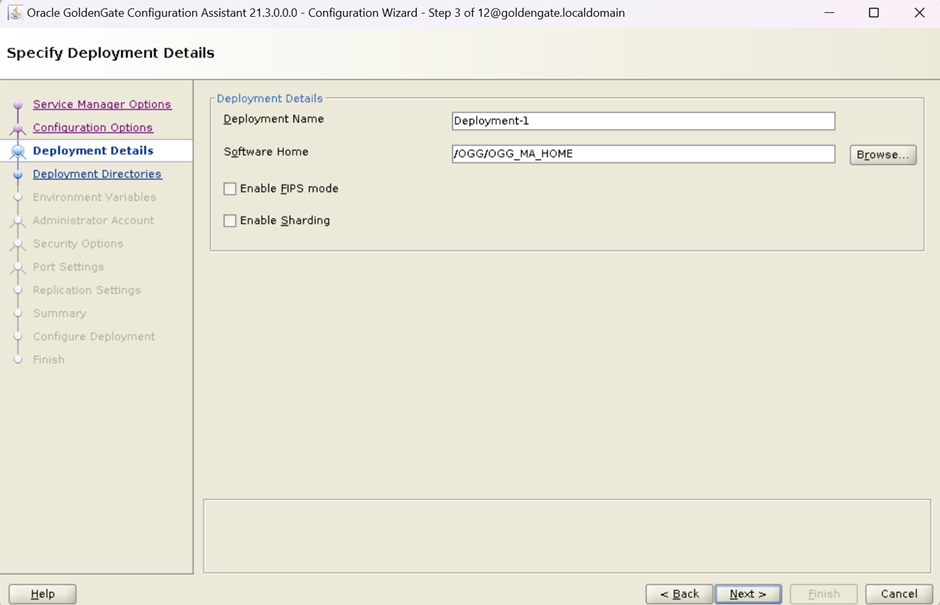Image resolution: width=940 pixels, height=605 pixels.
Task: Click the Configuration Options step bullet icon
Action: [17, 128]
